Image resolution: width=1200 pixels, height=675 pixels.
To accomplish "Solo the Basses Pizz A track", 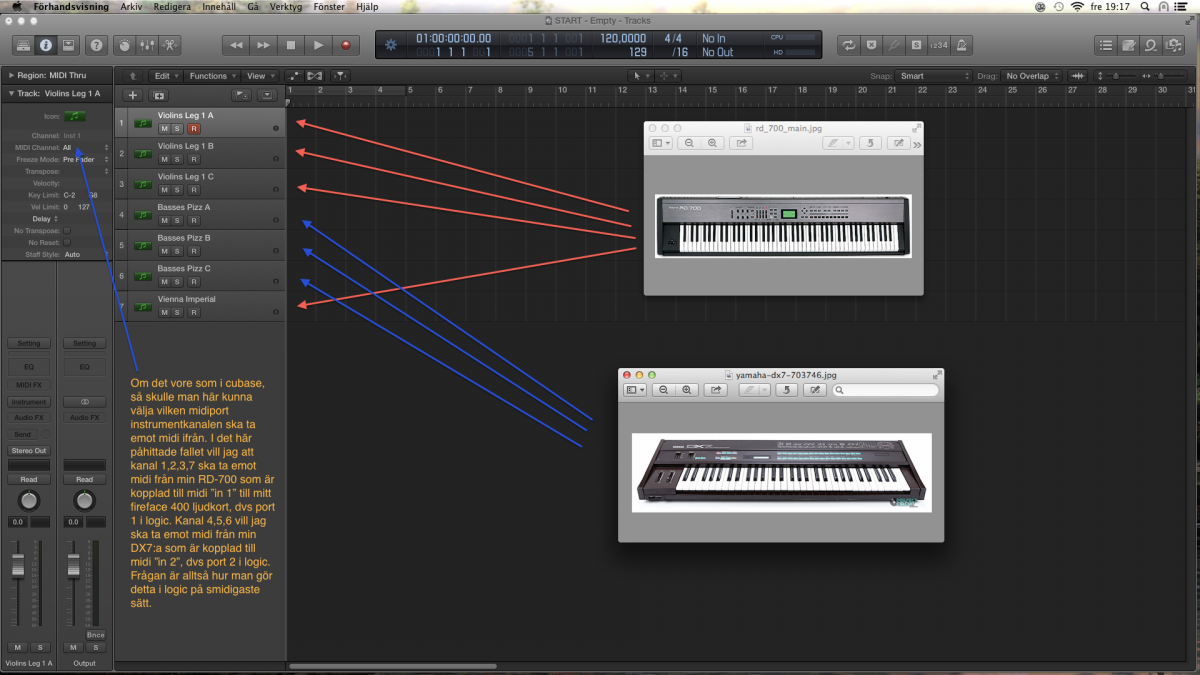I will tap(177, 220).
